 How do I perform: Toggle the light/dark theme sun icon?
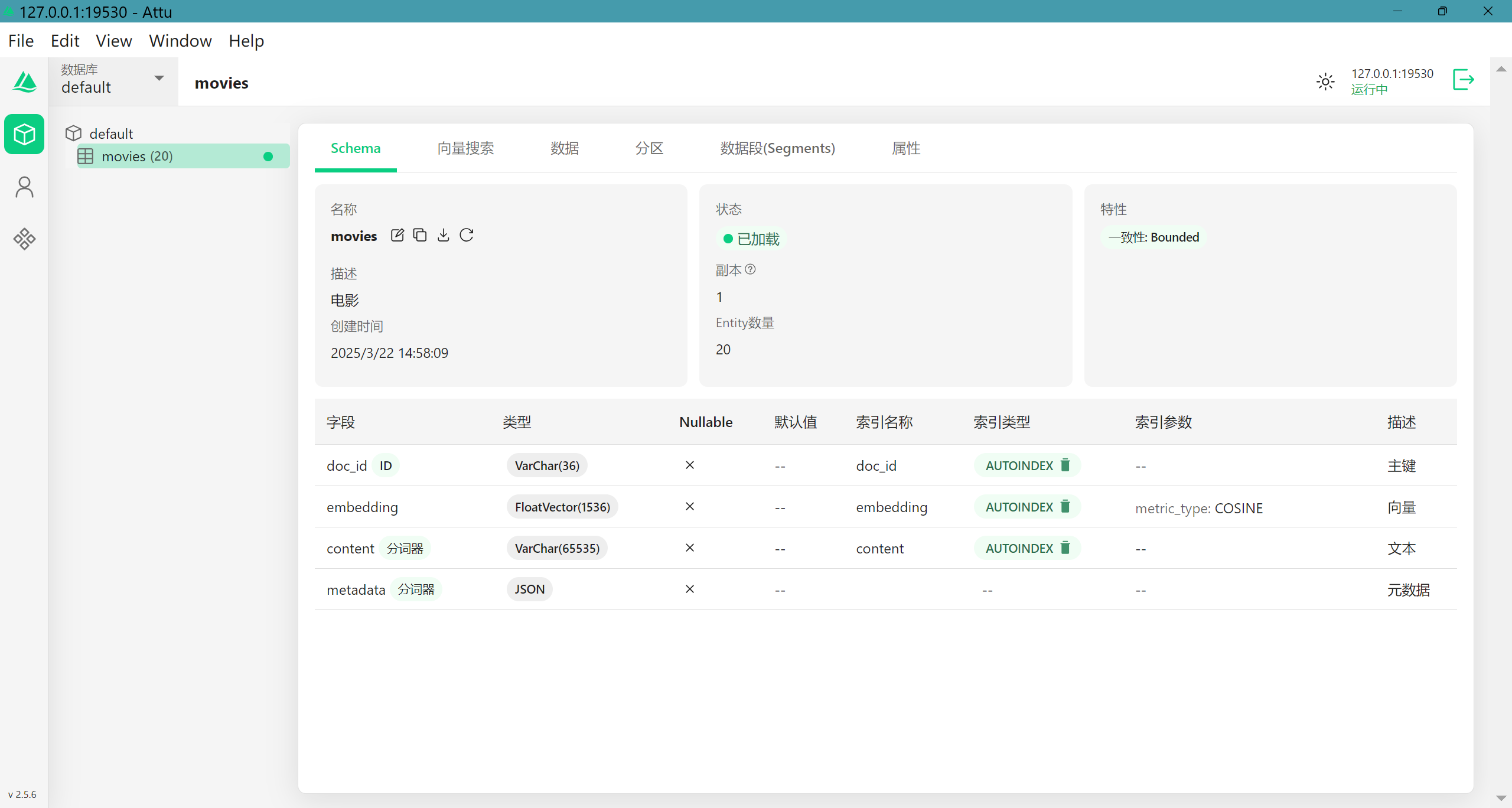1325,82
